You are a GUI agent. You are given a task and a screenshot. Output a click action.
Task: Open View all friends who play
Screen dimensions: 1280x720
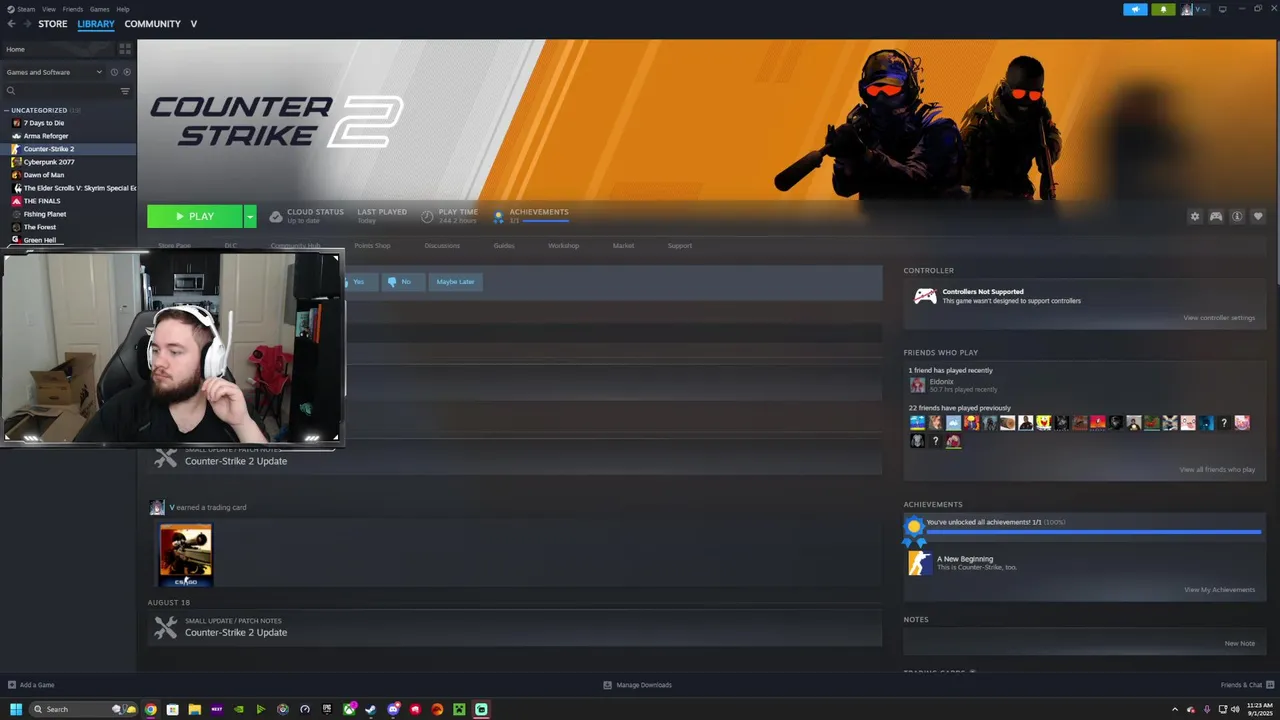point(1217,469)
